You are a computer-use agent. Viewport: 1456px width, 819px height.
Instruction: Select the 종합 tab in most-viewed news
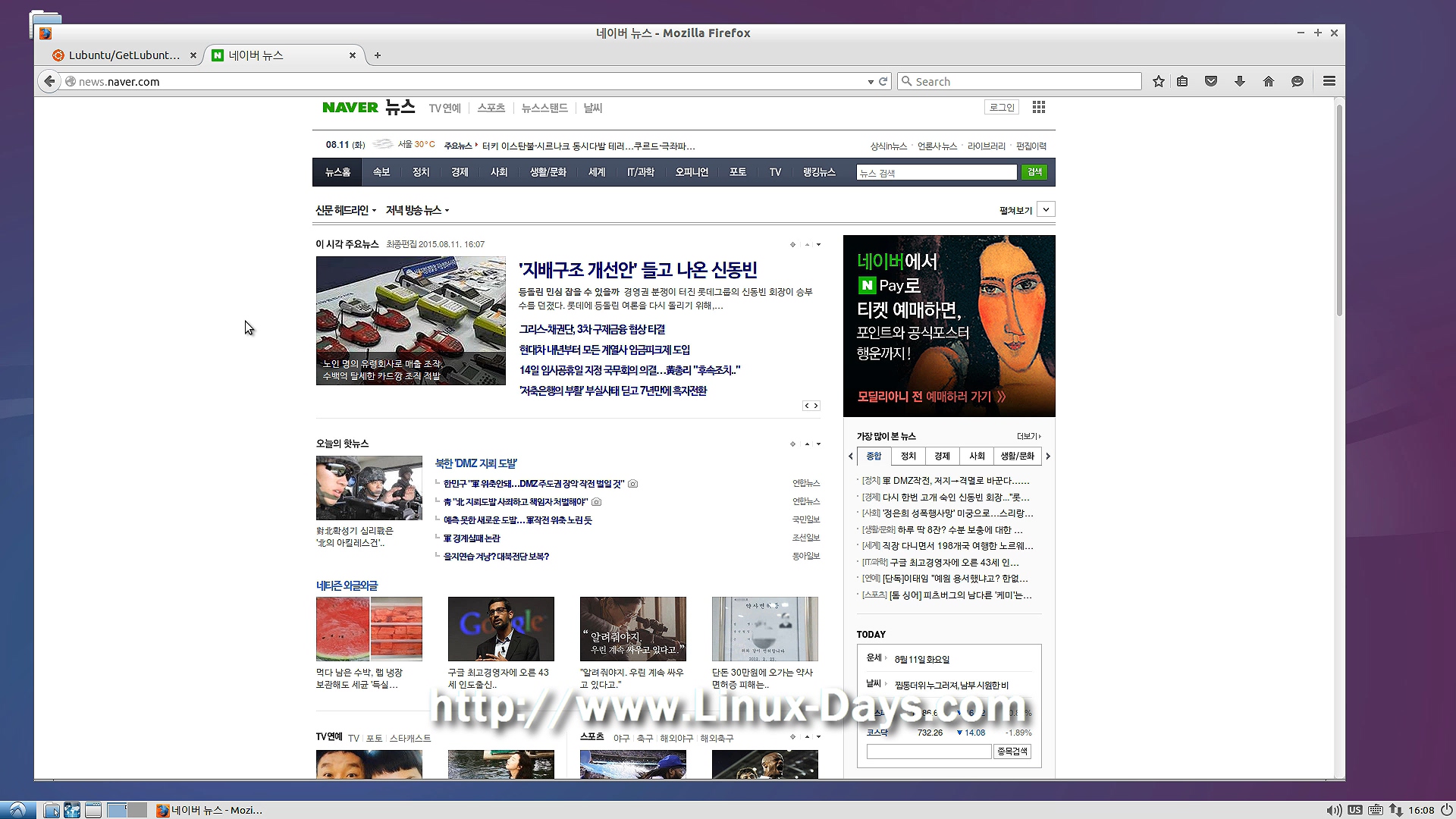874,456
